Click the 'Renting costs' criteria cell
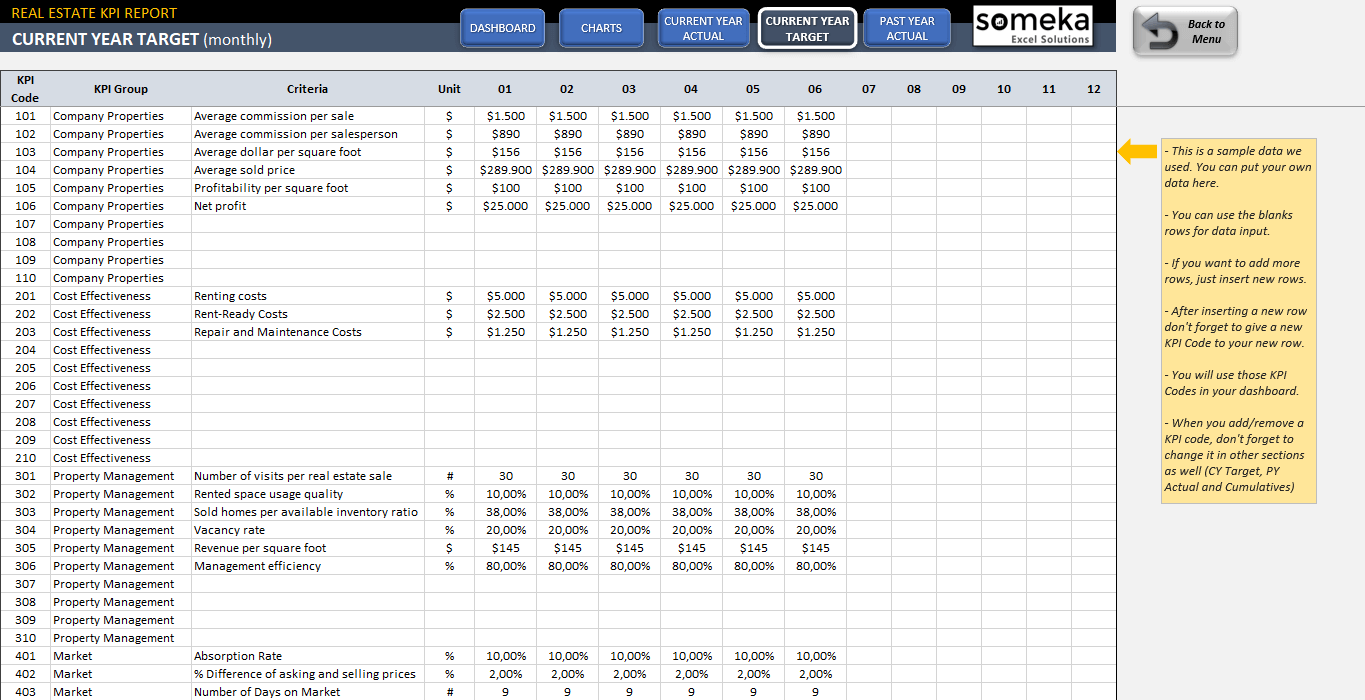Viewport: 1365px width, 700px height. [x=307, y=296]
